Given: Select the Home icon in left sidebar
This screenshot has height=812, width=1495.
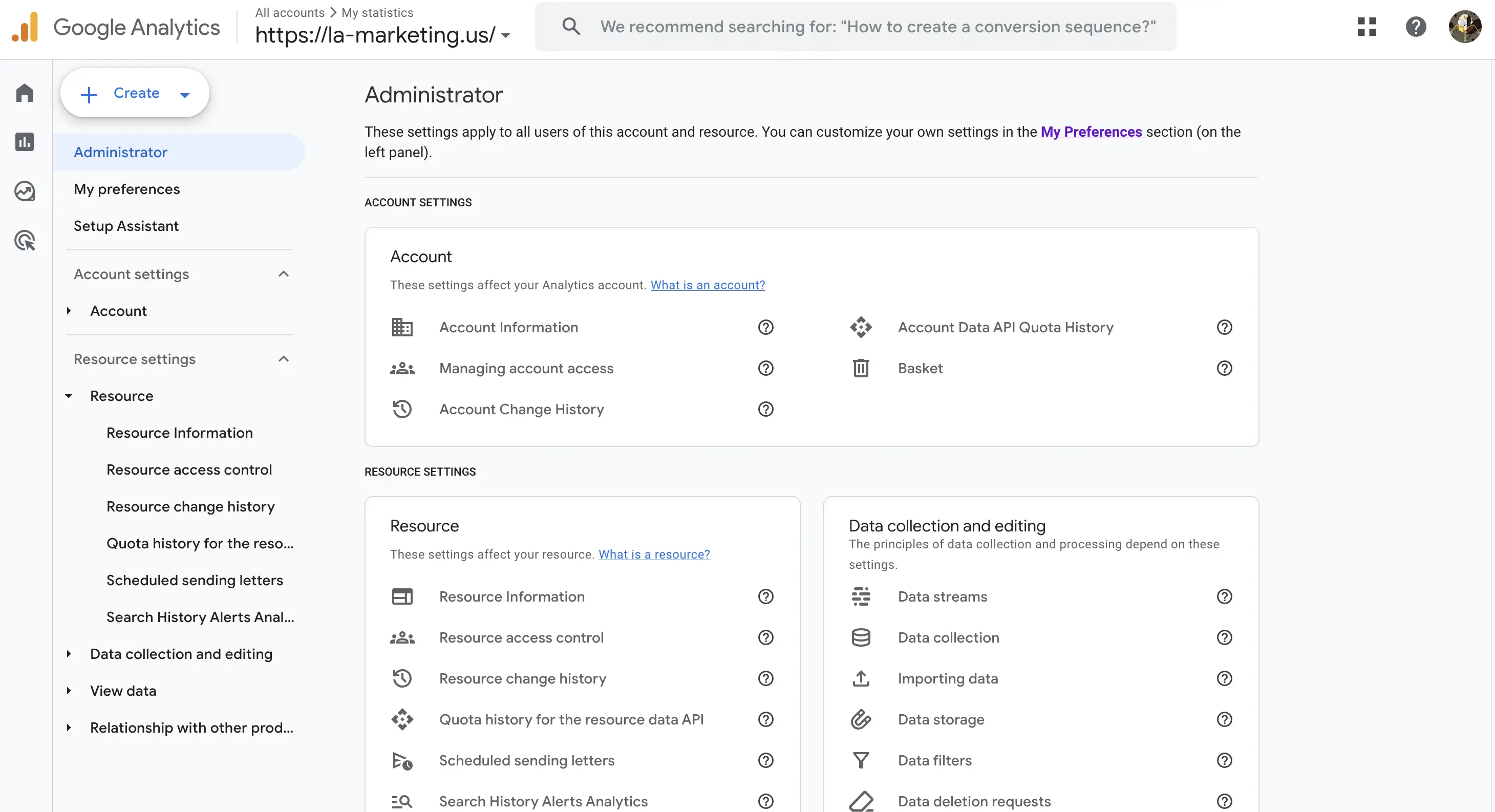Looking at the screenshot, I should (x=25, y=92).
